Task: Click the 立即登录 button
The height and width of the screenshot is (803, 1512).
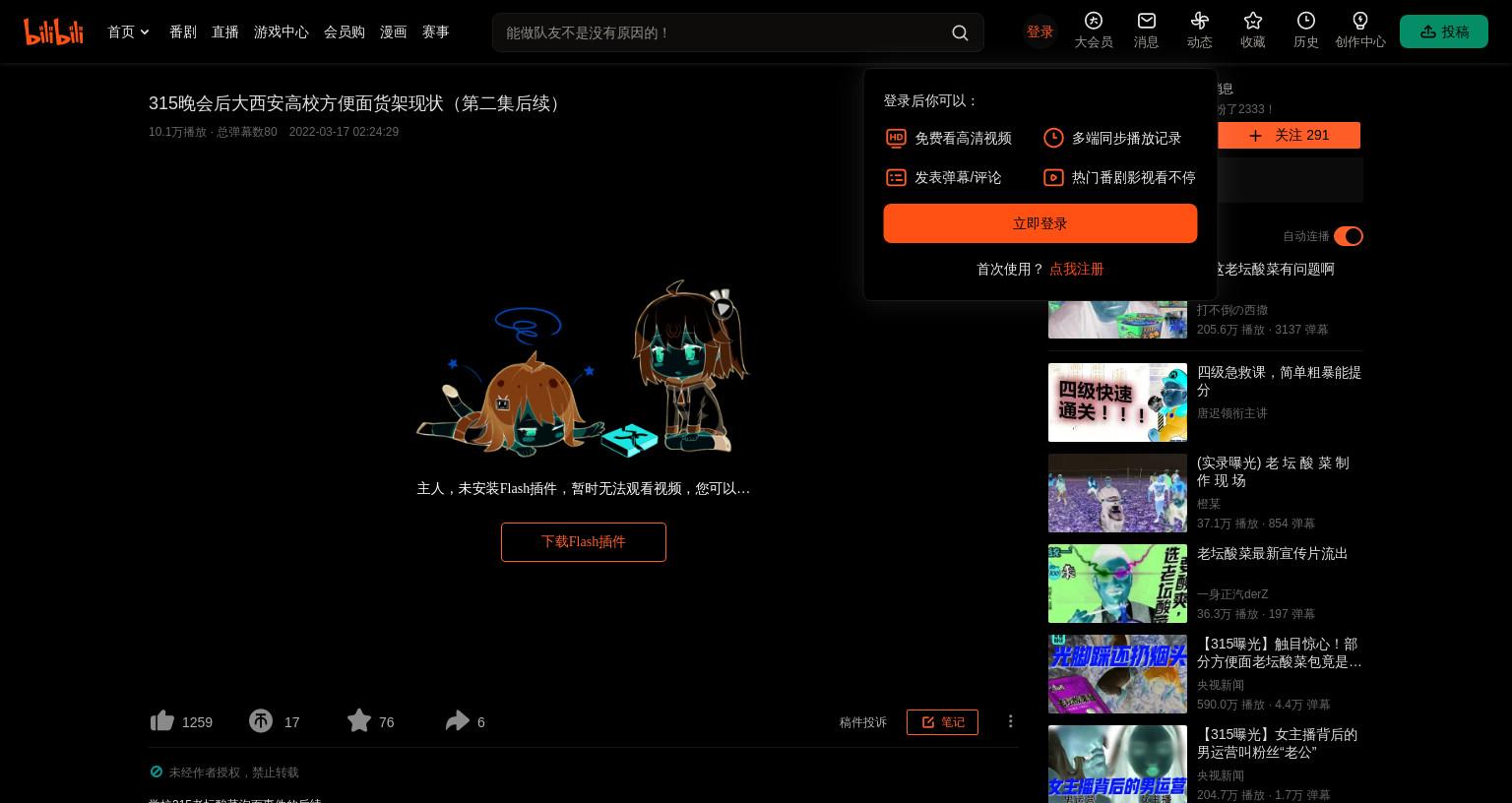Action: [x=1040, y=223]
